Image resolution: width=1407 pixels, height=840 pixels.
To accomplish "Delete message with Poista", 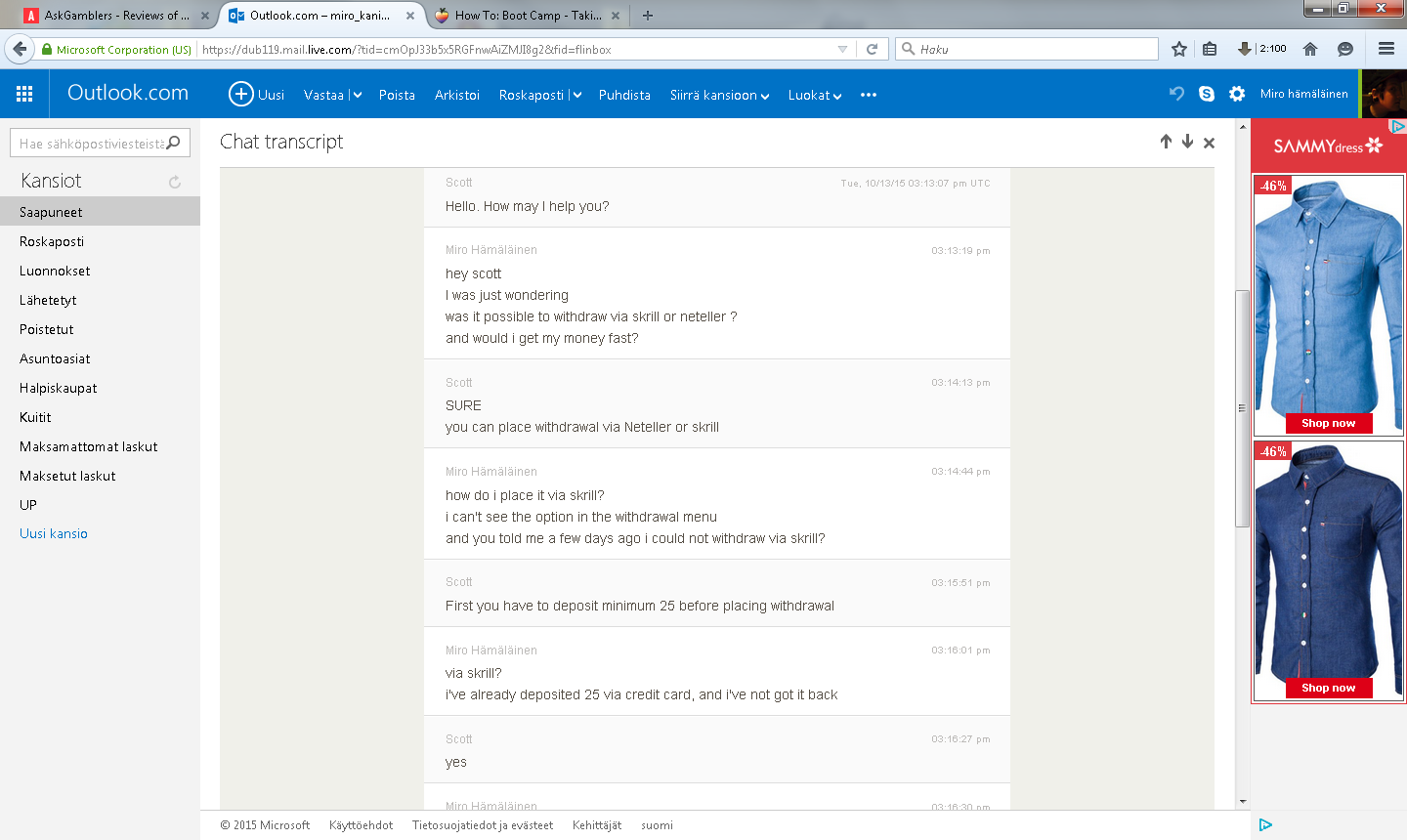I will tap(397, 95).
